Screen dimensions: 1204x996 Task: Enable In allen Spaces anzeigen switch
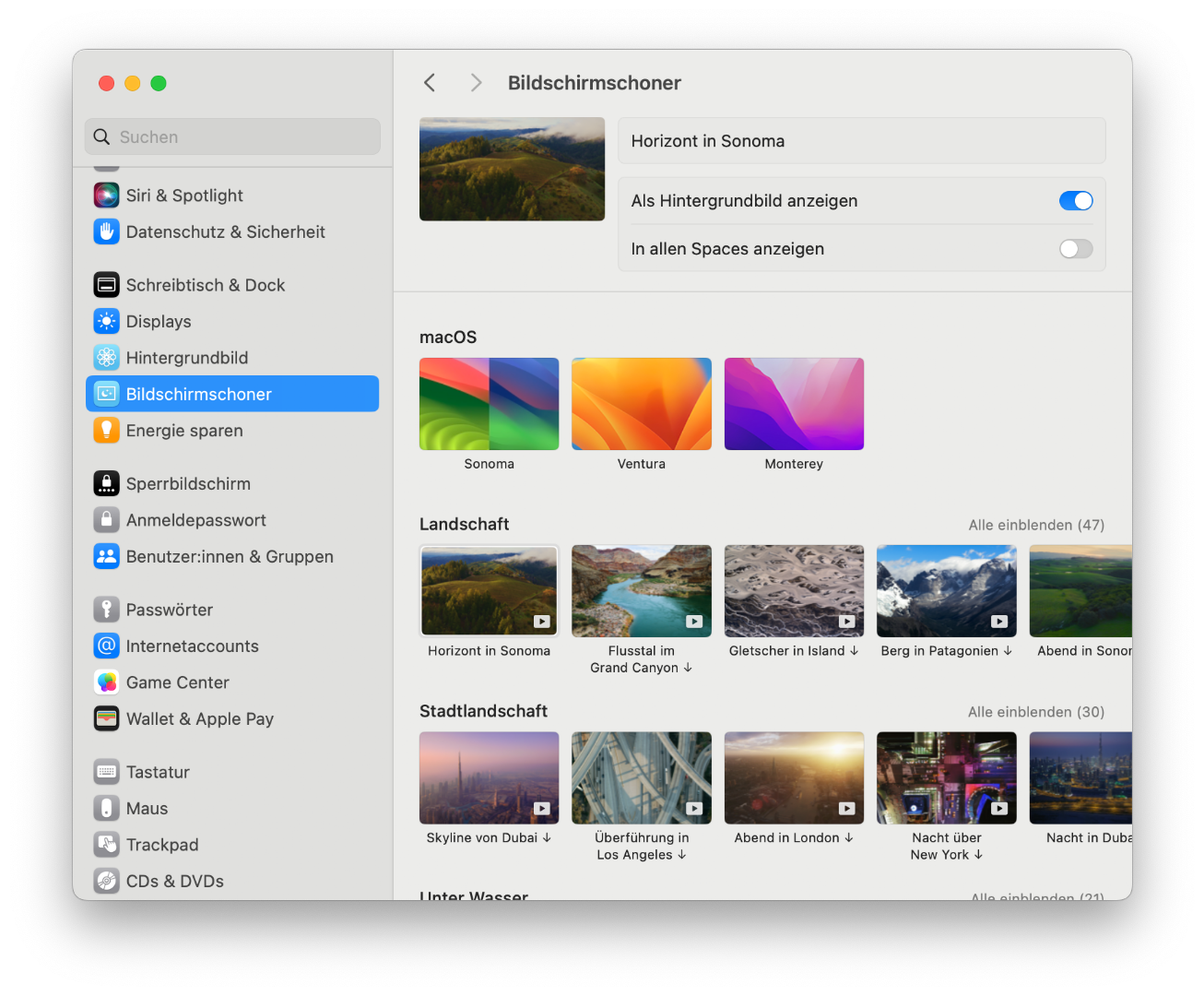(x=1075, y=249)
